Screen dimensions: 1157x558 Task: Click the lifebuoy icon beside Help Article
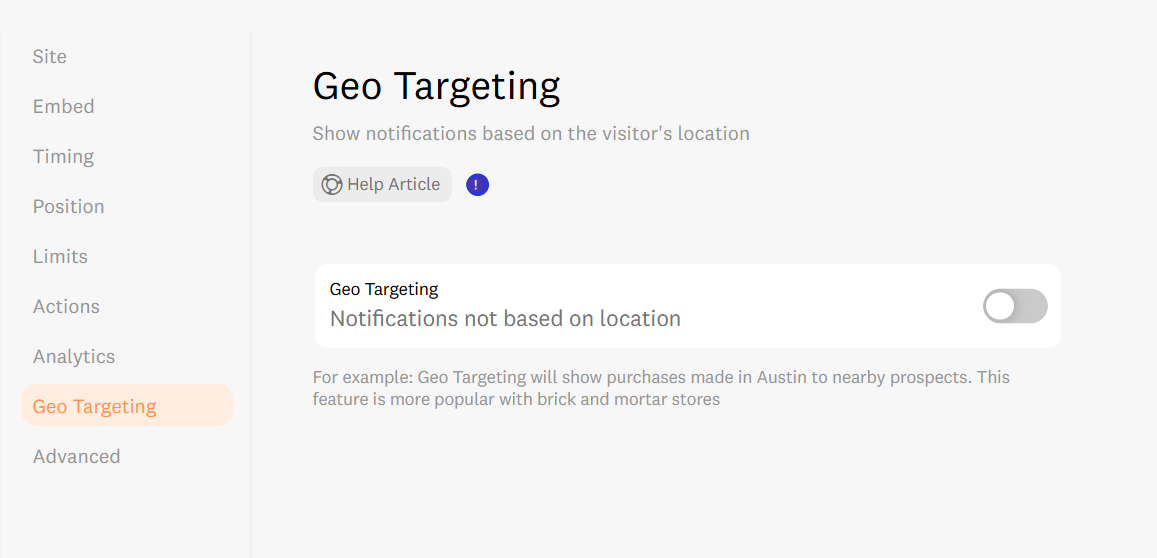pos(332,185)
